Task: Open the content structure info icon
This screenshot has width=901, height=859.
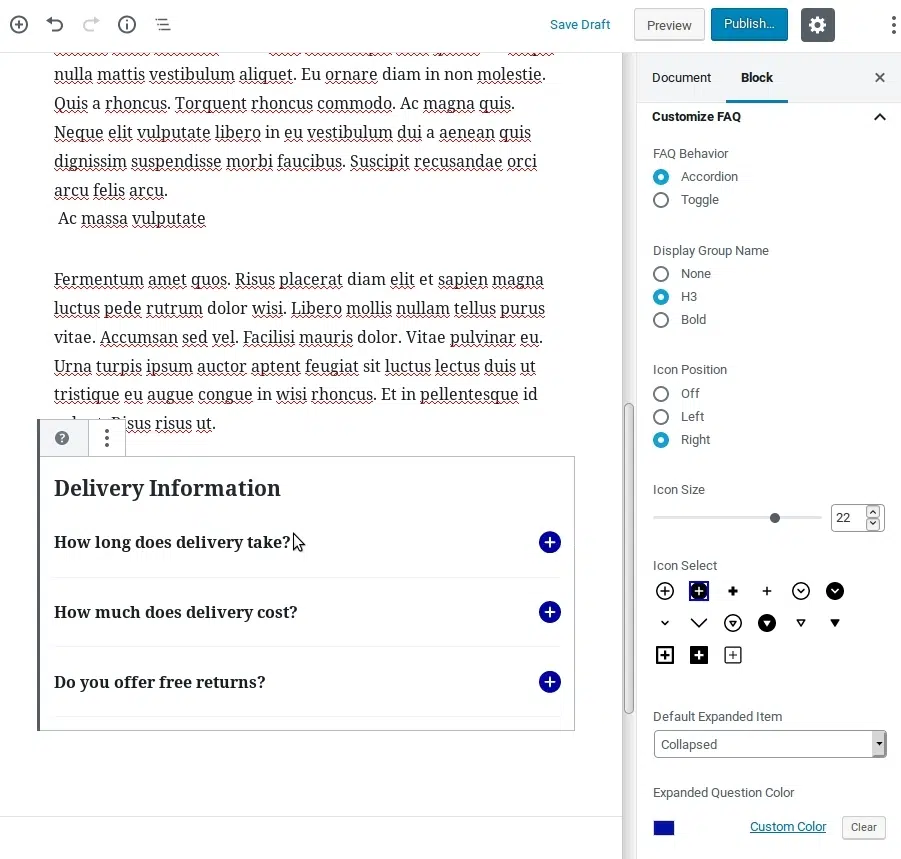Action: pyautogui.click(x=126, y=24)
